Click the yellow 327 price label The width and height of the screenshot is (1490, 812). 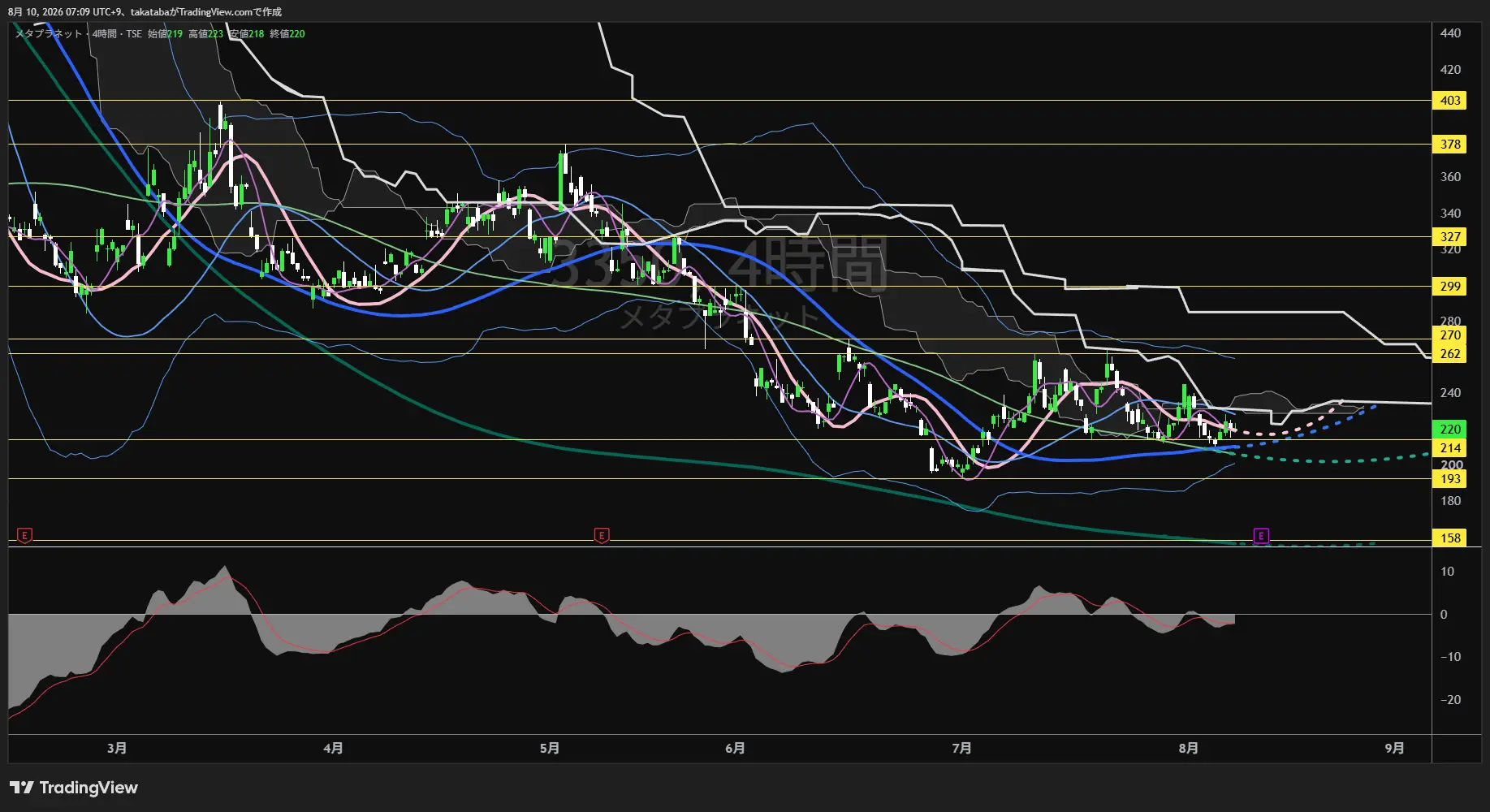[x=1450, y=237]
